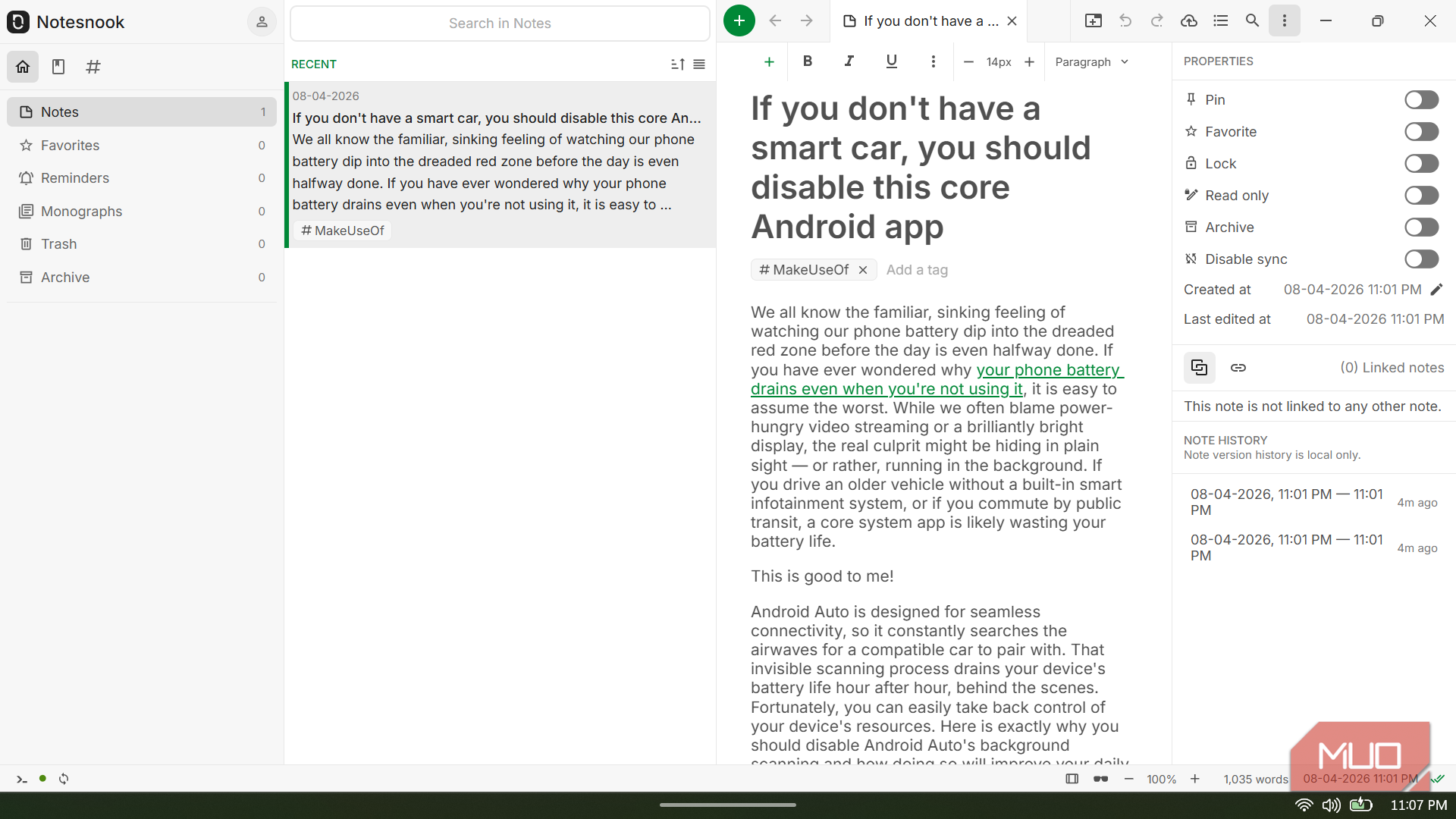Open new tab icon in editor header

point(1094,21)
